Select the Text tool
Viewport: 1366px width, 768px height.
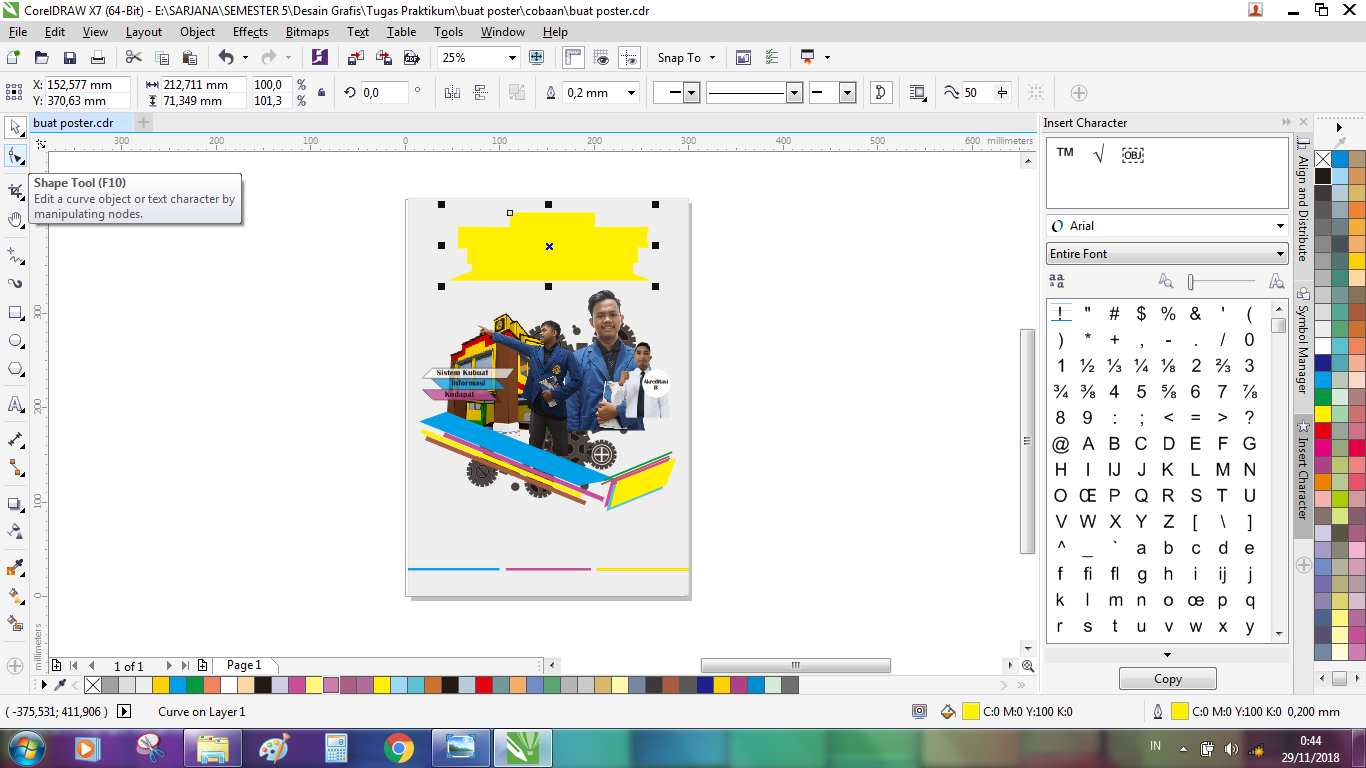click(x=15, y=404)
